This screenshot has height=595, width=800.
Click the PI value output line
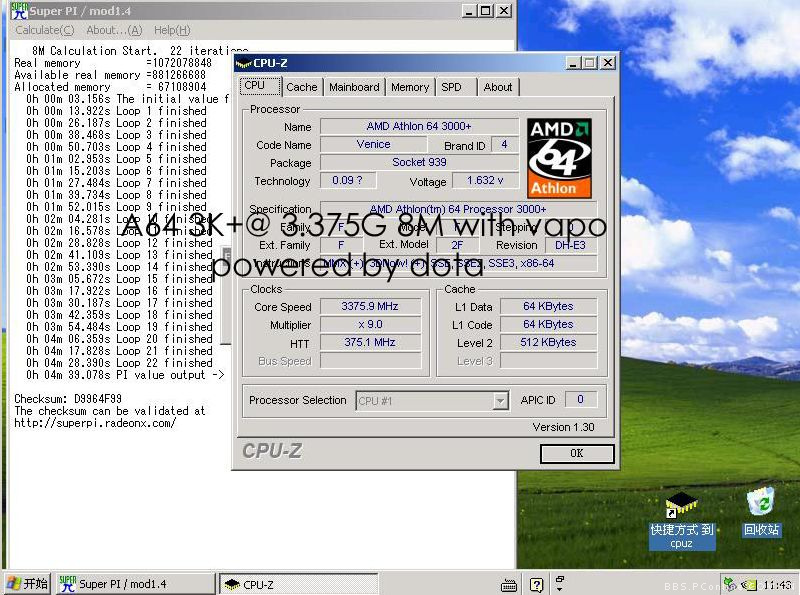pyautogui.click(x=125, y=375)
